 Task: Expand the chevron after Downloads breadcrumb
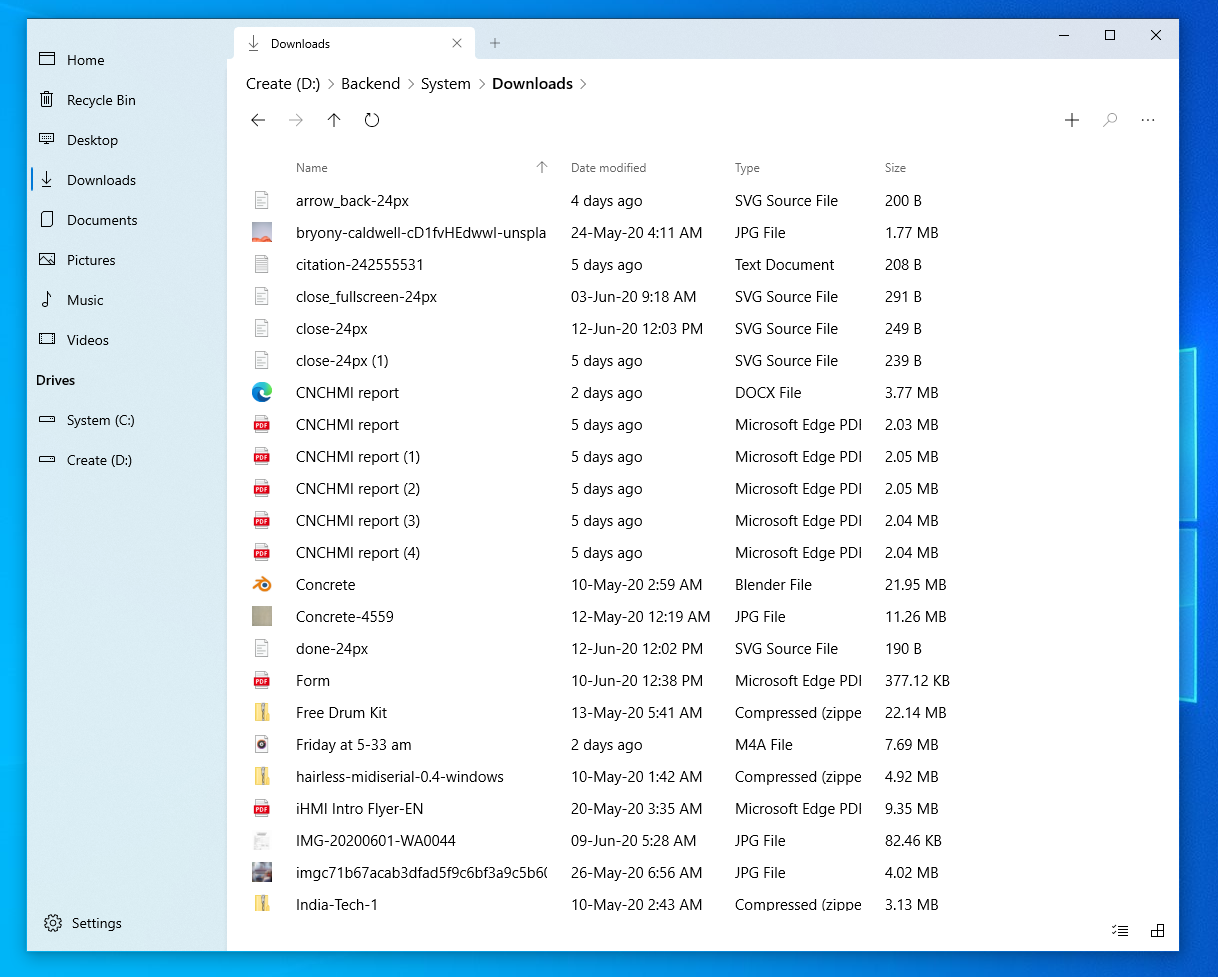click(584, 84)
